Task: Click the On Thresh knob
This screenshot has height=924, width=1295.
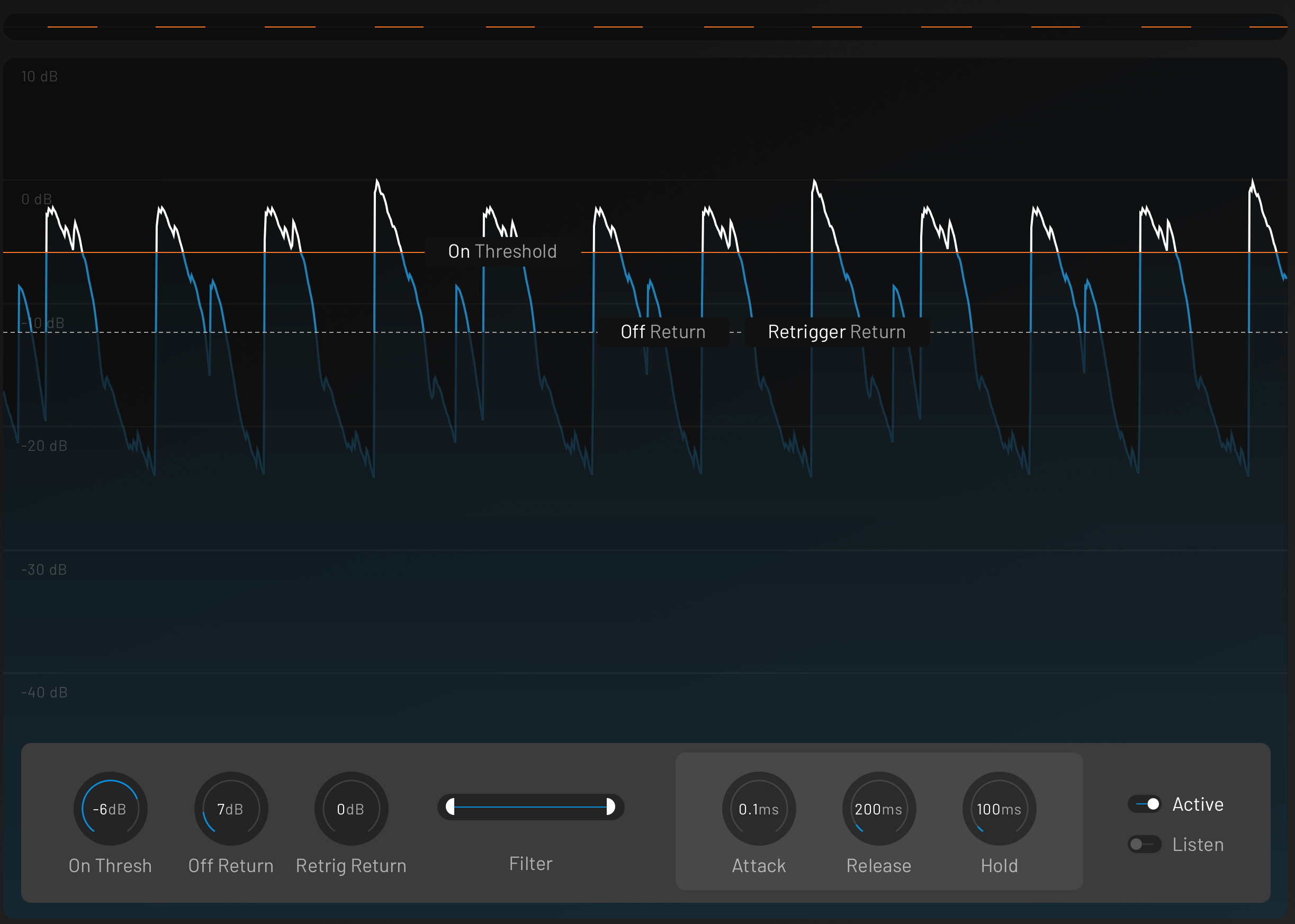Action: (x=110, y=809)
